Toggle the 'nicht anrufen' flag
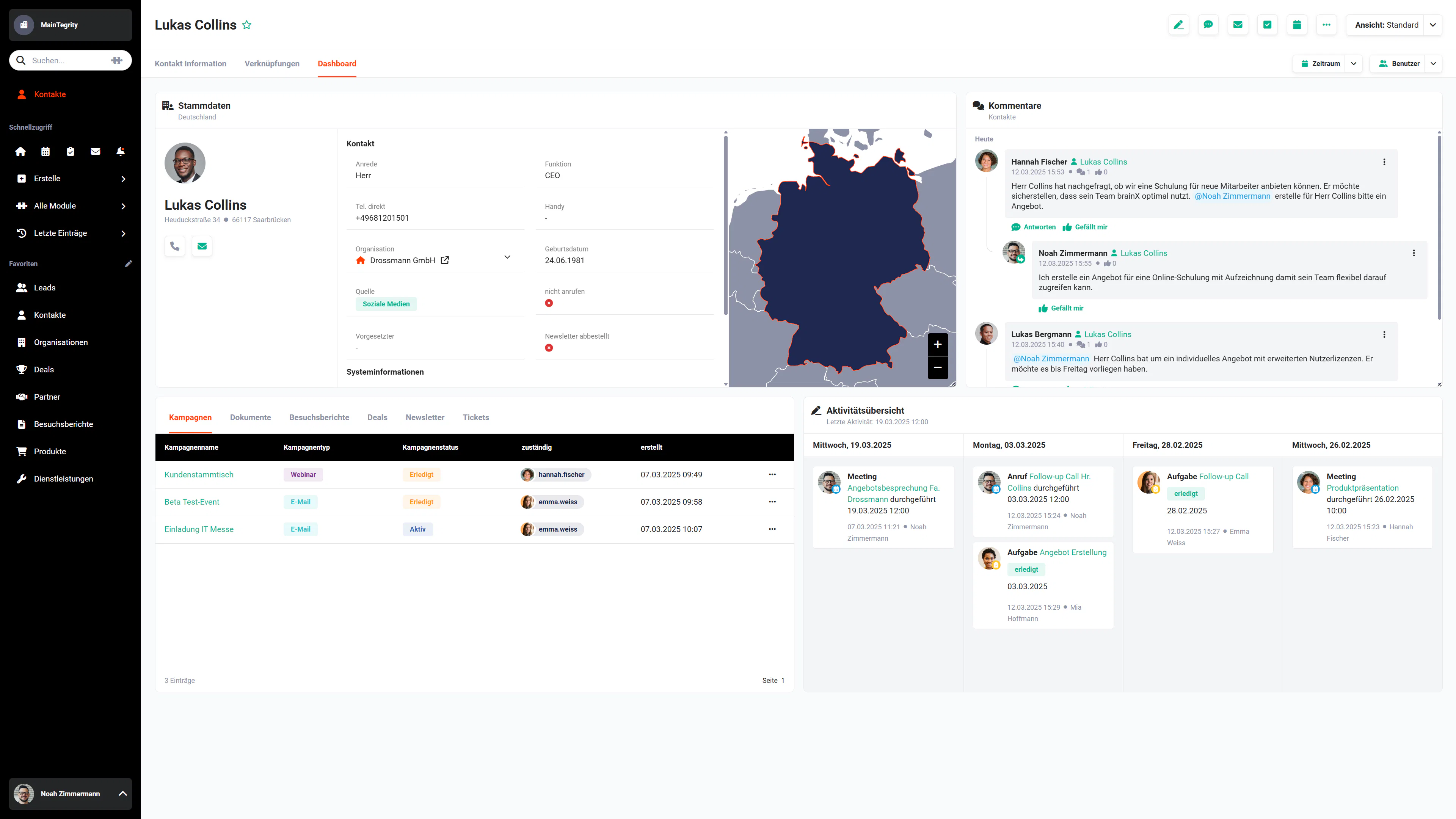 pyautogui.click(x=549, y=303)
